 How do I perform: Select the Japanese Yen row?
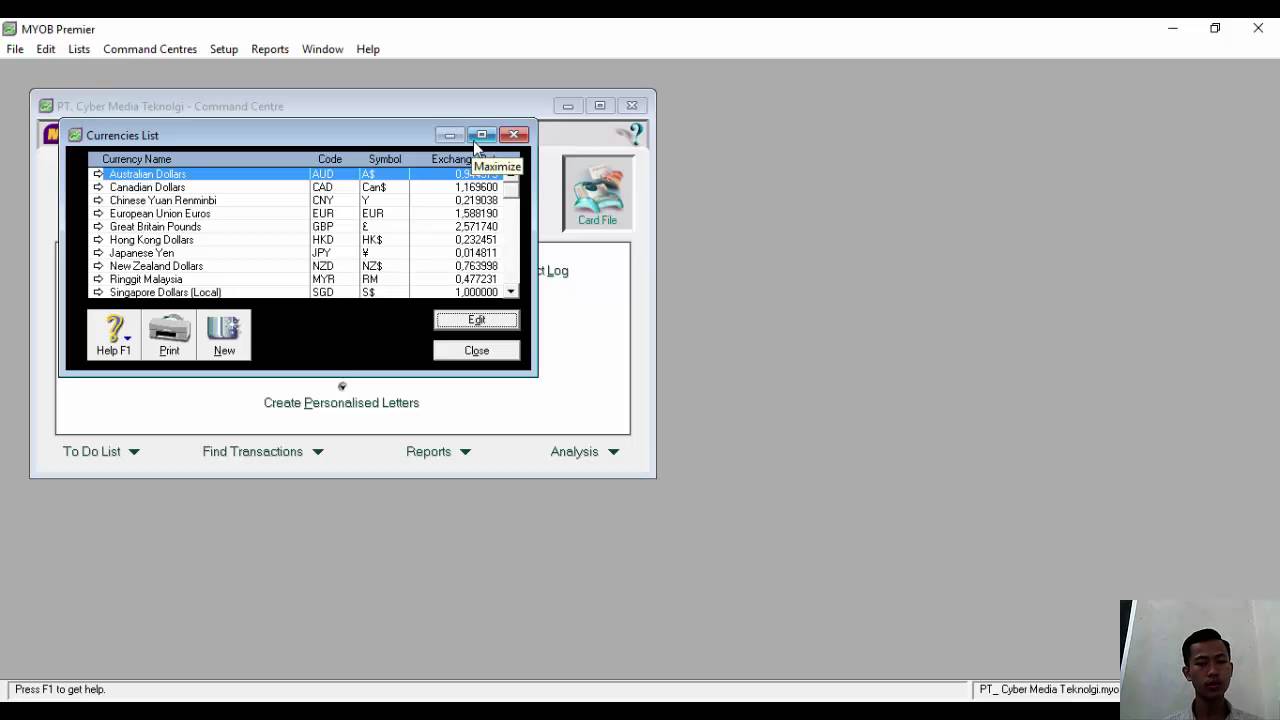coord(295,253)
